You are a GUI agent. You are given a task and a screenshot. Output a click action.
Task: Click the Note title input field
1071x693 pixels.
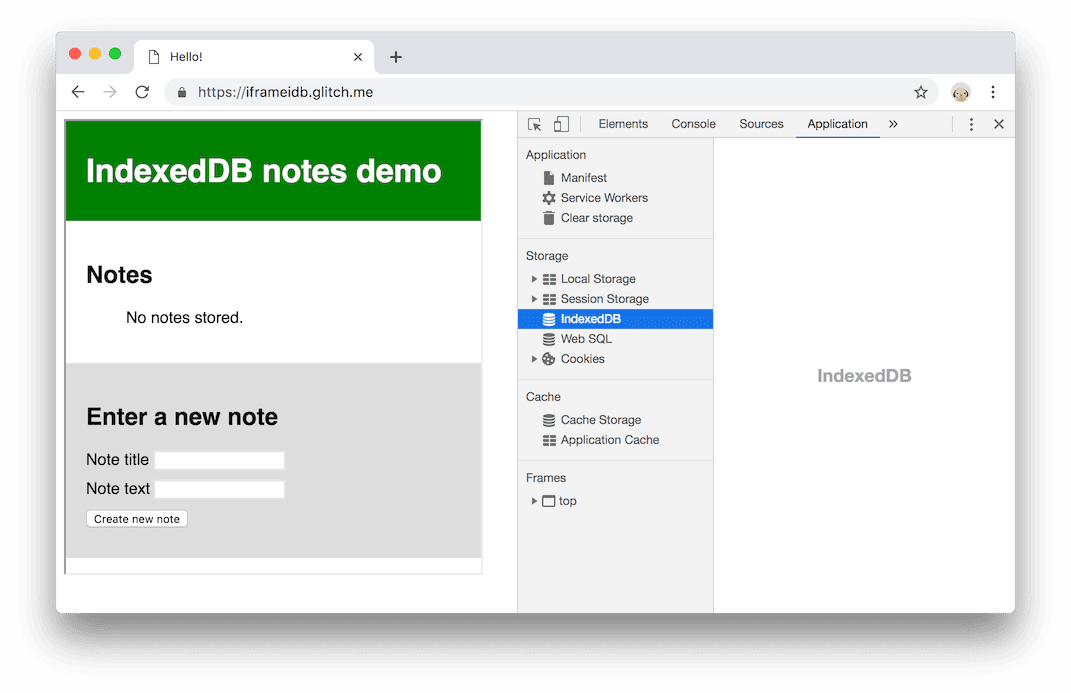(x=219, y=459)
